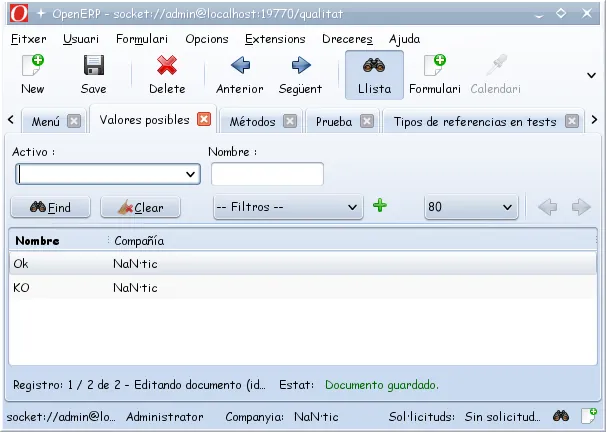This screenshot has height=432, width=606.
Task: Click new request icon in status bar
Action: (x=589, y=416)
